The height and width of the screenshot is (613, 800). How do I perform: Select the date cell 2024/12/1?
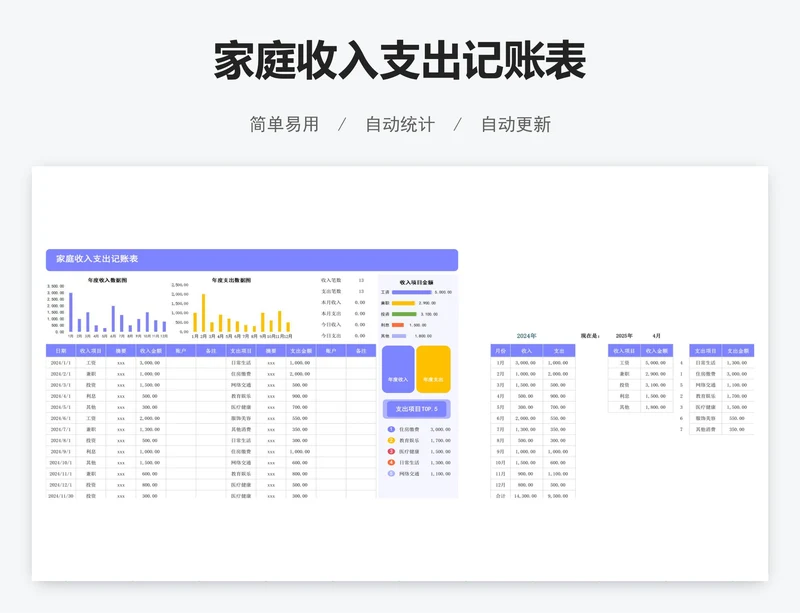(x=61, y=485)
